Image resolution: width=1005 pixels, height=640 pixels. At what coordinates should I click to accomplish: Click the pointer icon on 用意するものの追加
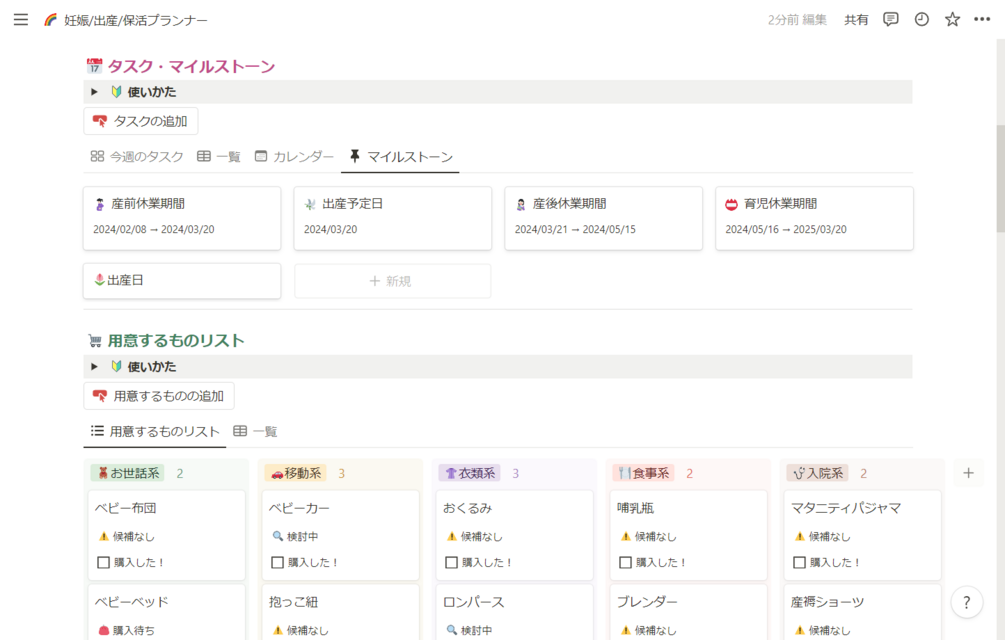(x=100, y=396)
